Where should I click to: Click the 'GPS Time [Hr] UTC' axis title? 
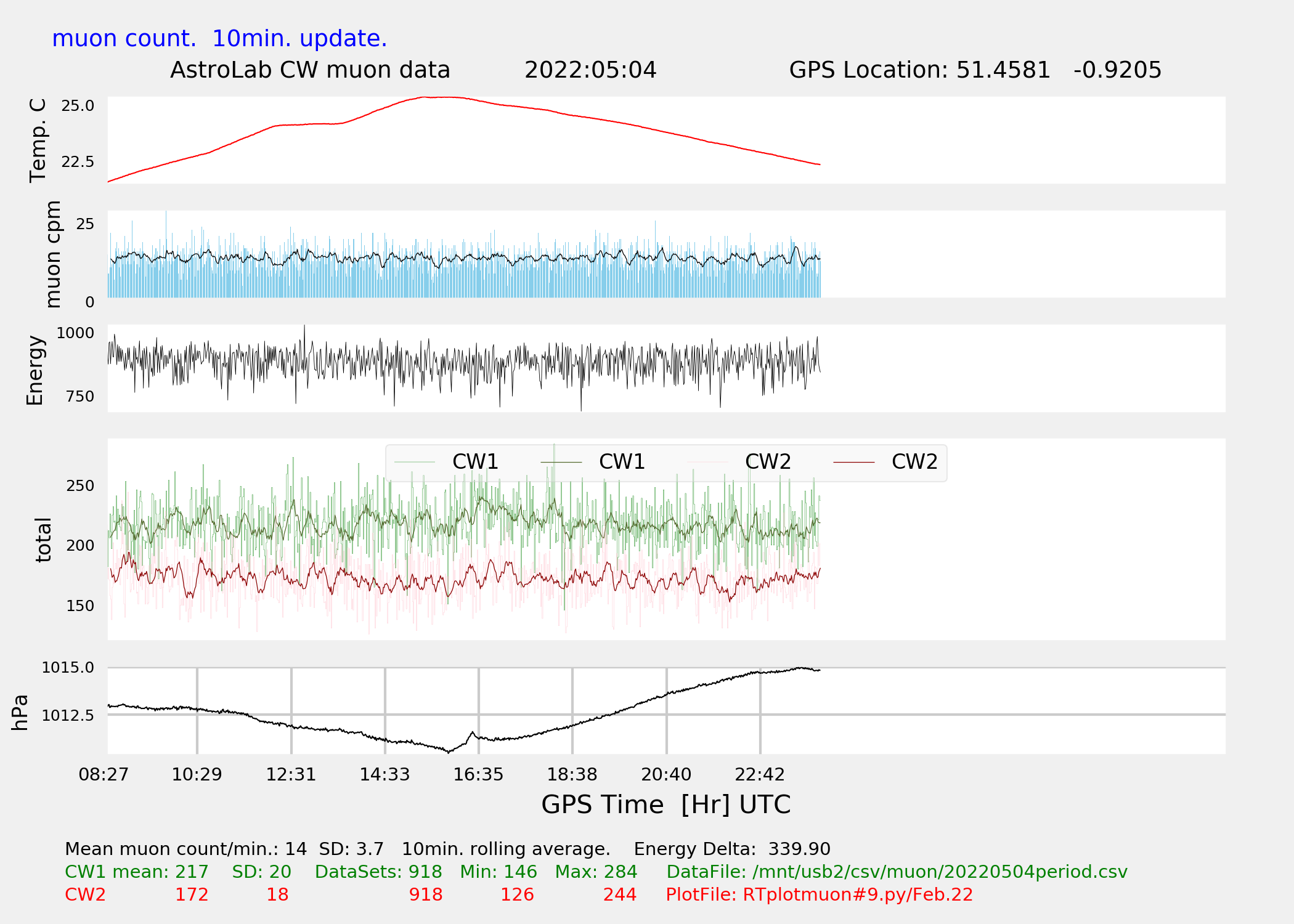click(x=666, y=804)
